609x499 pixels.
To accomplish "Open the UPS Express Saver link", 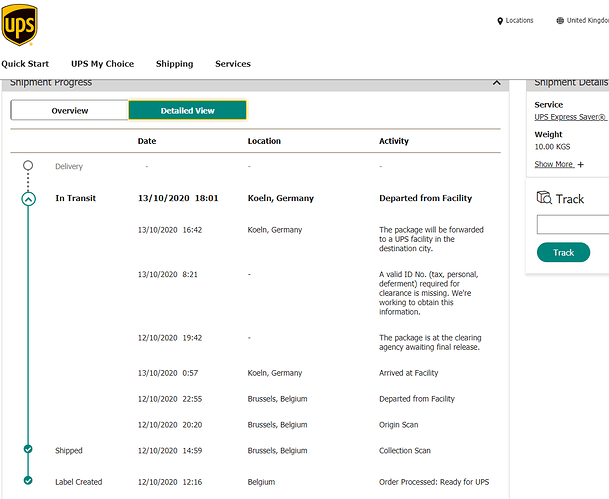I will 571,118.
